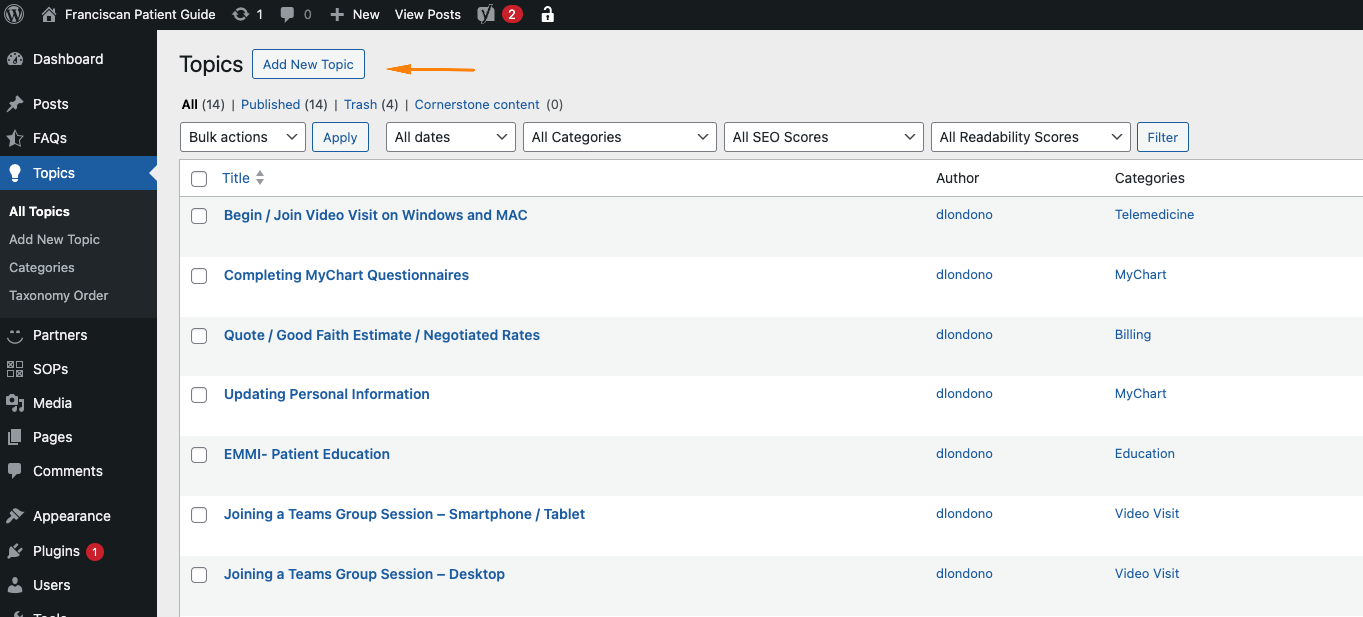Click the Users person icon
The image size is (1363, 617).
tap(15, 585)
